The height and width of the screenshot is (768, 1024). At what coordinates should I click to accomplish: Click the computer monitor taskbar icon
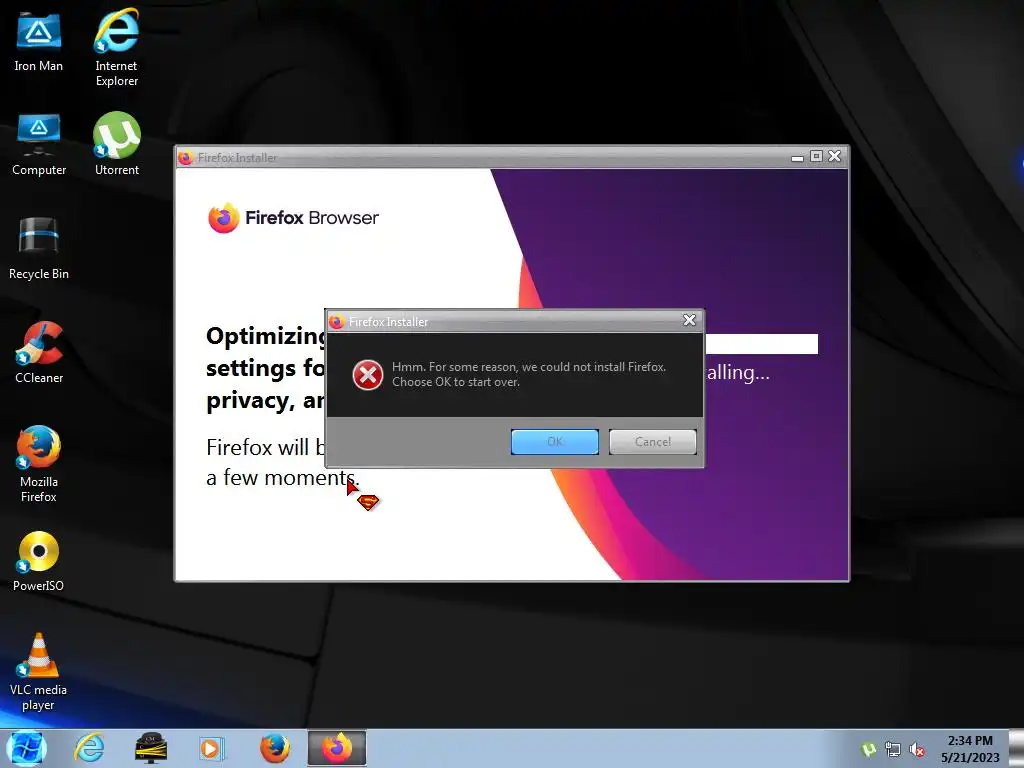tap(151, 748)
